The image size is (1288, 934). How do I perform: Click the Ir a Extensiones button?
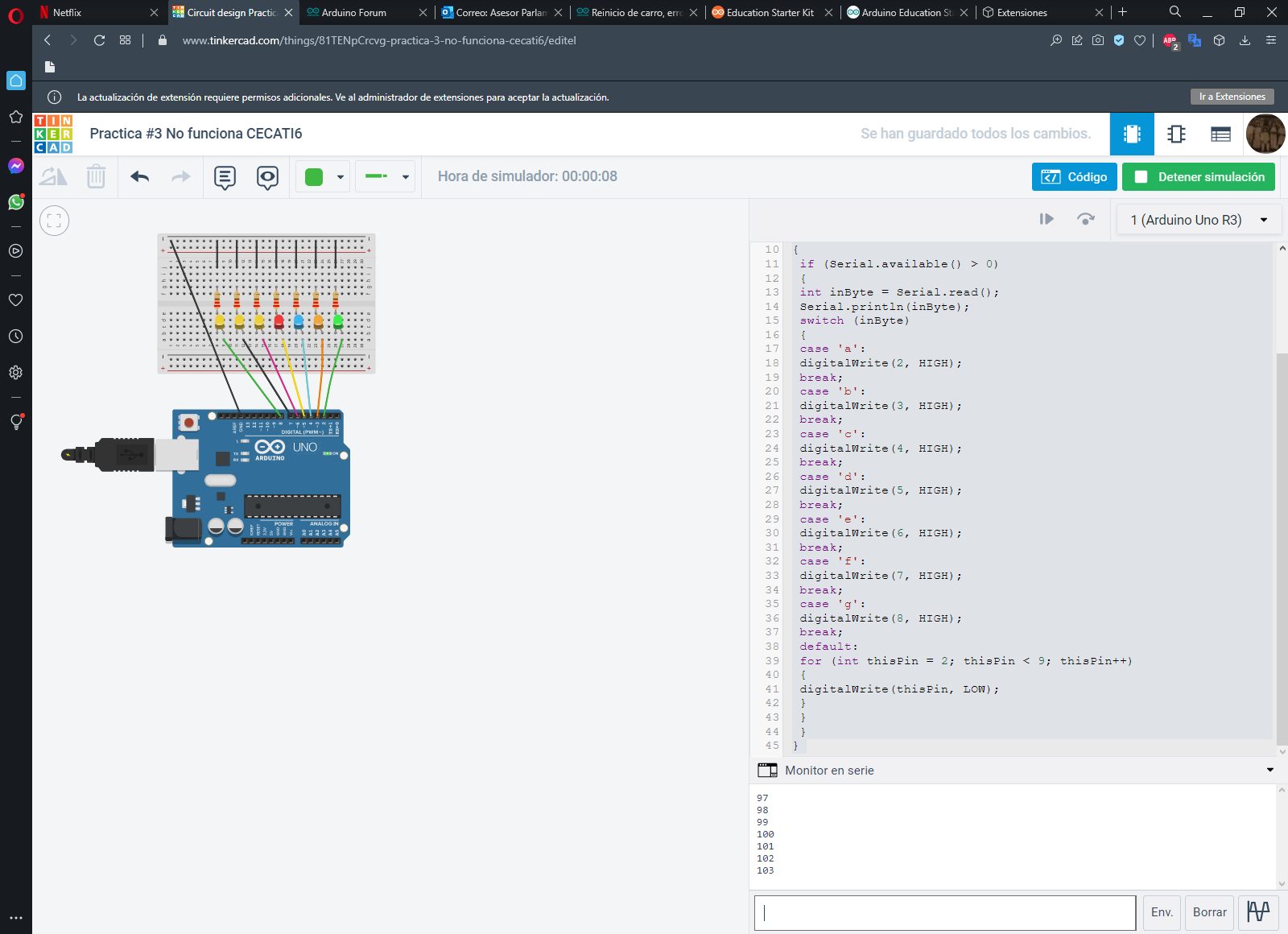1232,97
